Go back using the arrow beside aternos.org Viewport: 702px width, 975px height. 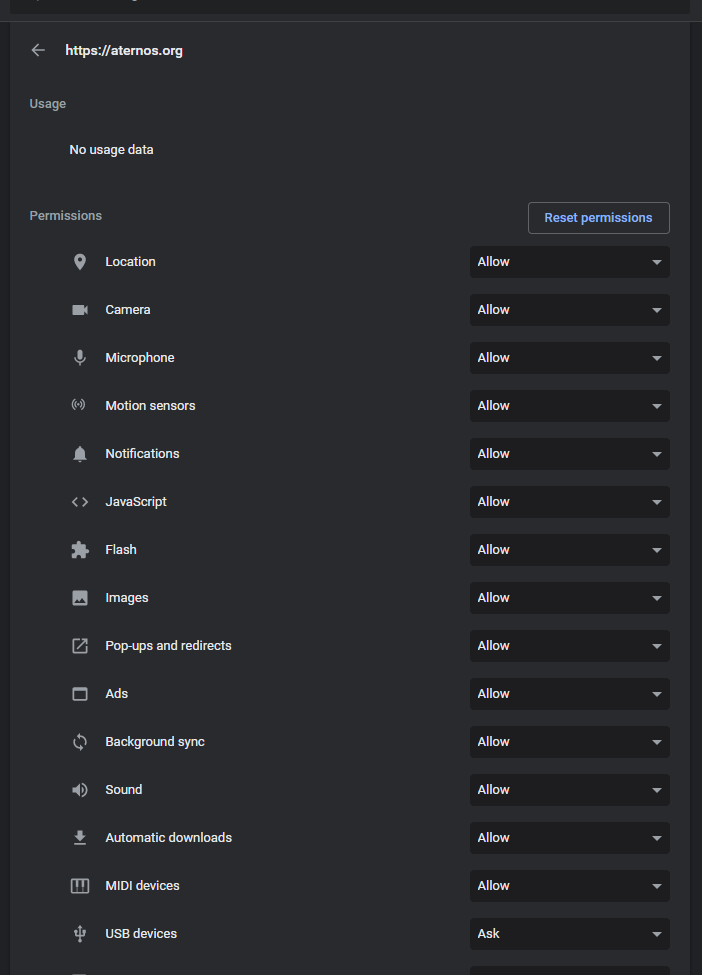pyautogui.click(x=38, y=50)
